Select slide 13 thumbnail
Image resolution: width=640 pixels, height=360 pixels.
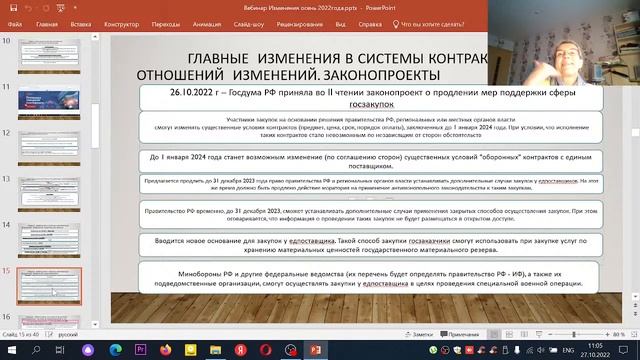click(x=49, y=195)
